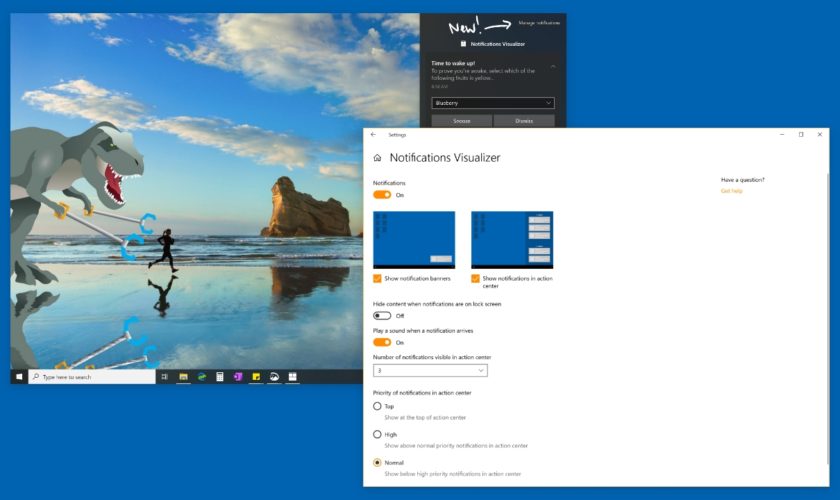The image size is (840, 500).
Task: Open the Calculator app on taskbar
Action: pos(219,377)
